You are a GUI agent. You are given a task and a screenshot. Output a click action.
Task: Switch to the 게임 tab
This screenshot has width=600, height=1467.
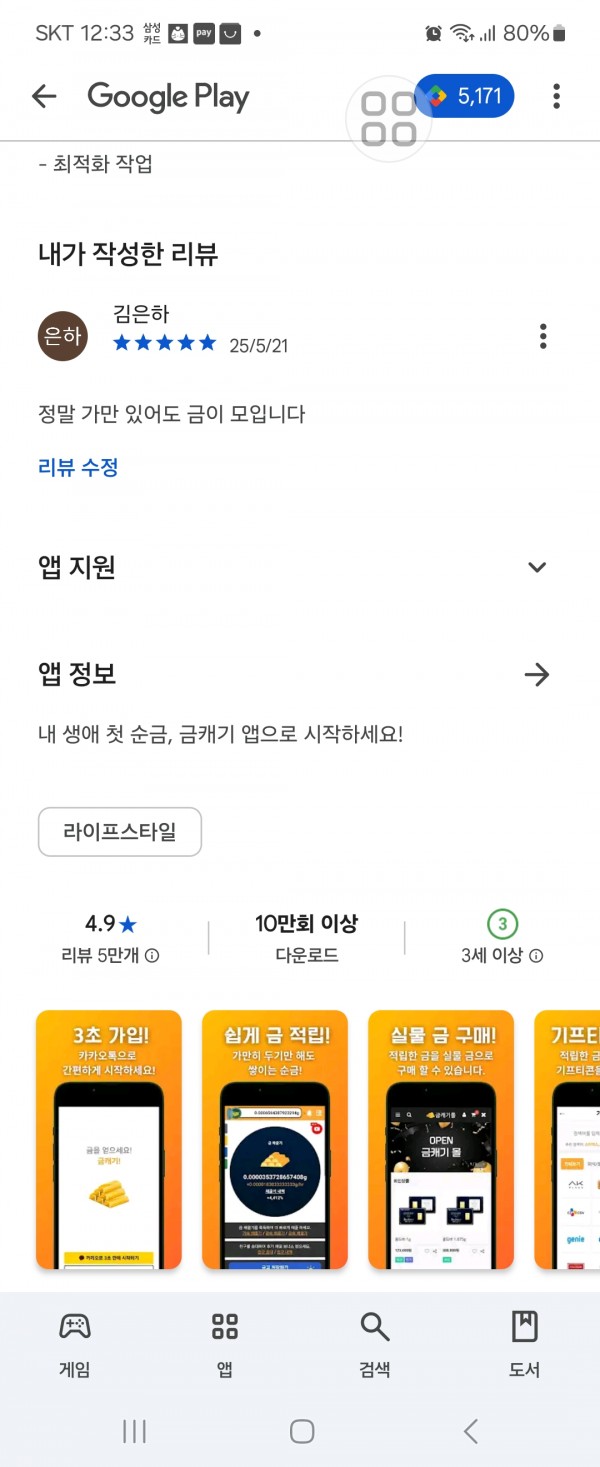(75, 1345)
